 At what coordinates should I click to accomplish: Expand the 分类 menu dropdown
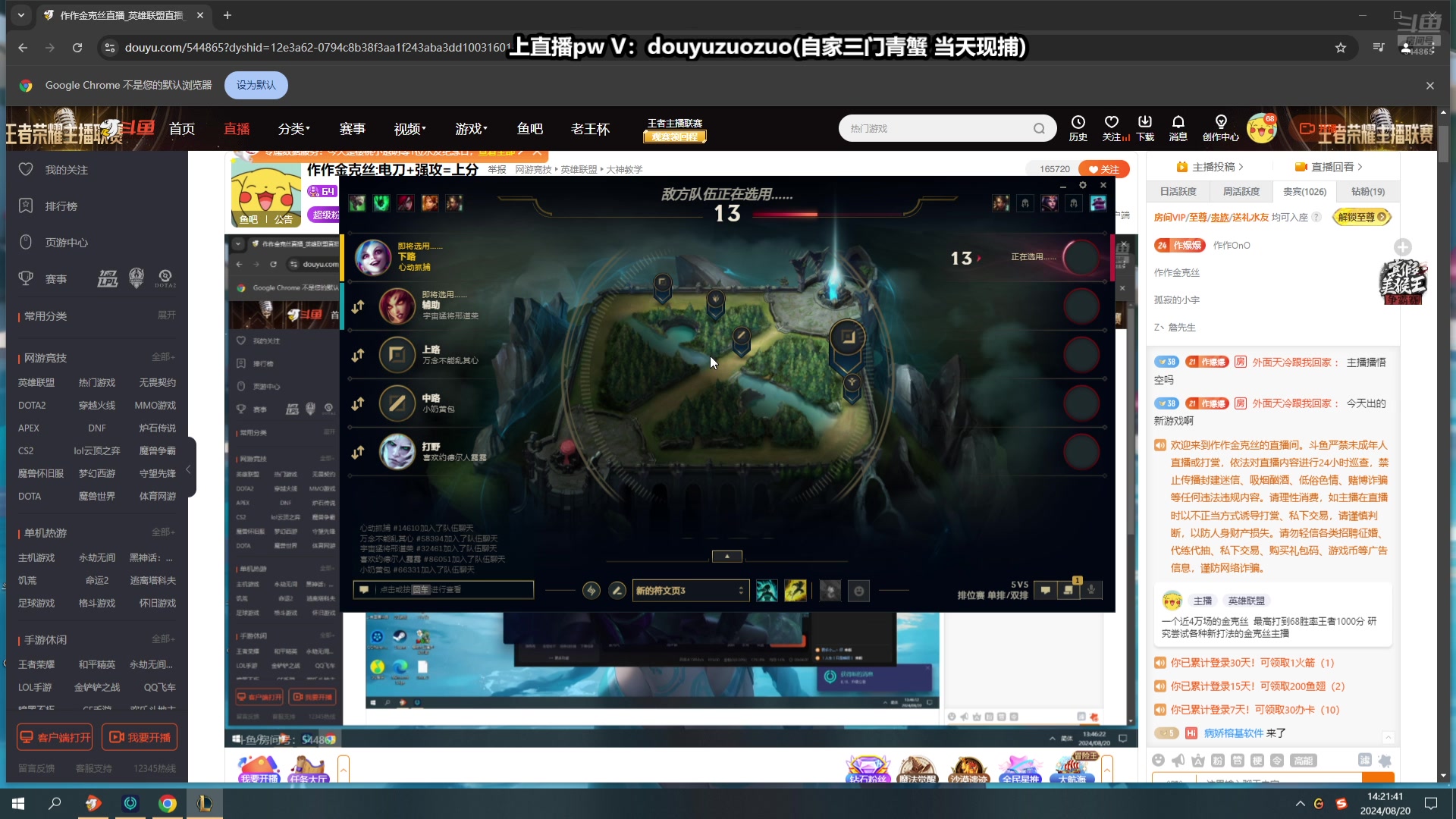[x=294, y=129]
